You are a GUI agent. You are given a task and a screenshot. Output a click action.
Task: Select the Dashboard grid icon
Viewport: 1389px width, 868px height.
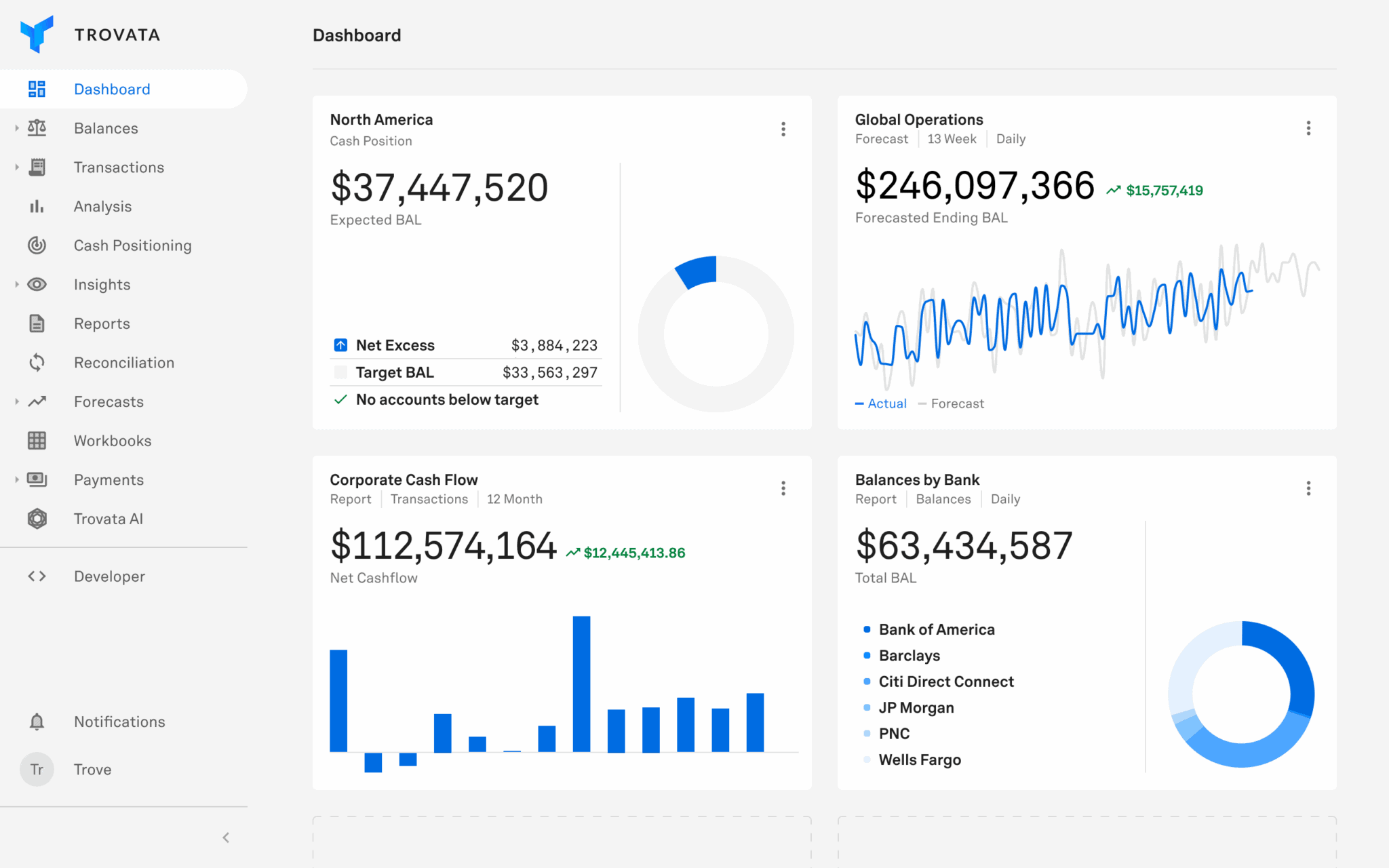coord(37,89)
